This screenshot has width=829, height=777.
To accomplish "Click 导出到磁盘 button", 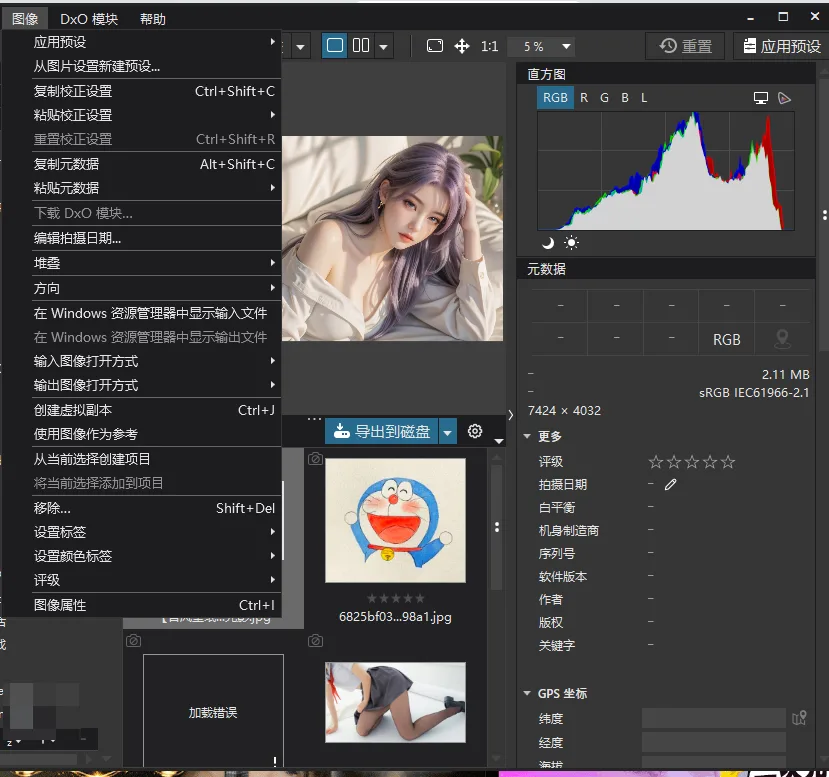I will 382,432.
